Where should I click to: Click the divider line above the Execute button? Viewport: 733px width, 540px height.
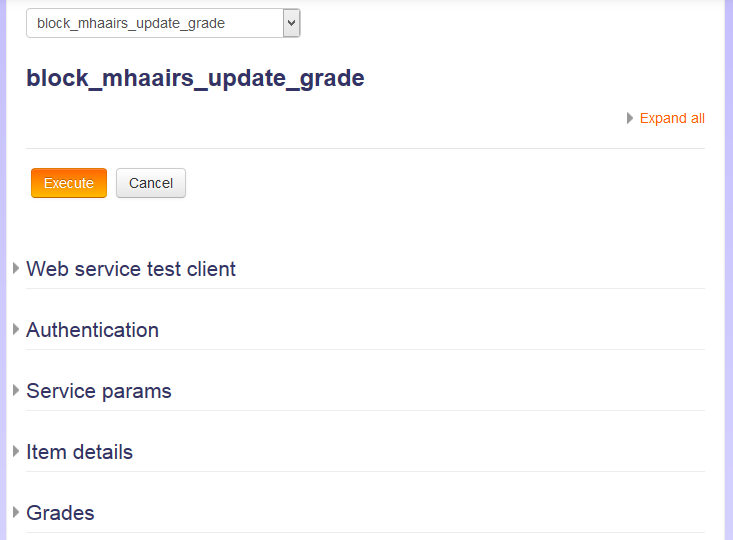pyautogui.click(x=365, y=148)
